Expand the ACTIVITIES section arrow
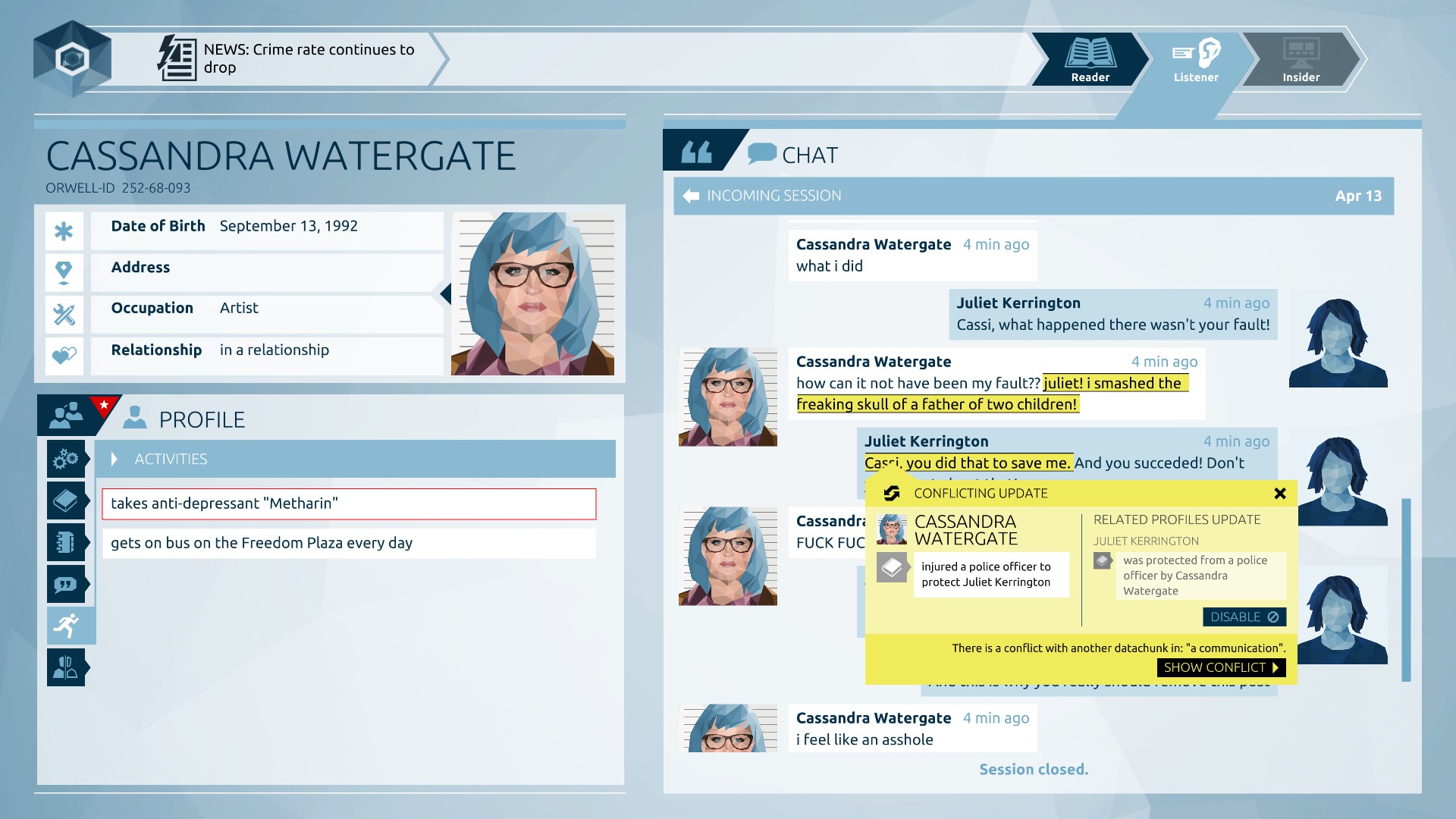The image size is (1456, 819). (x=114, y=459)
